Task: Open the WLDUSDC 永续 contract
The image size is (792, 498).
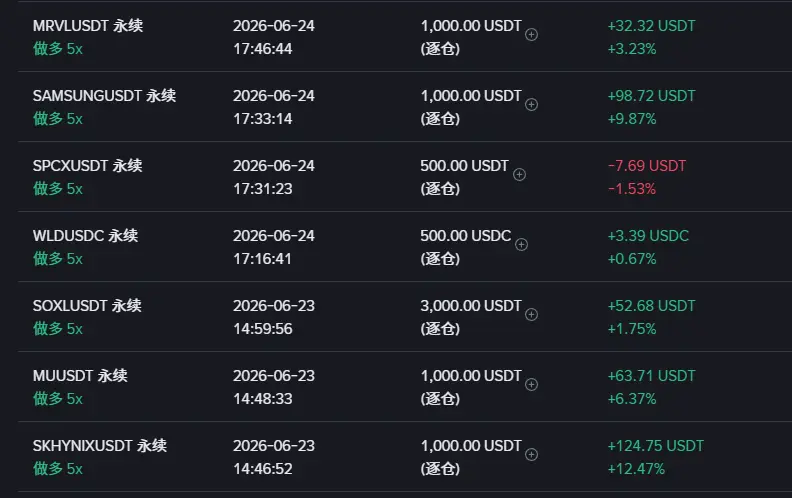Action: click(x=85, y=236)
